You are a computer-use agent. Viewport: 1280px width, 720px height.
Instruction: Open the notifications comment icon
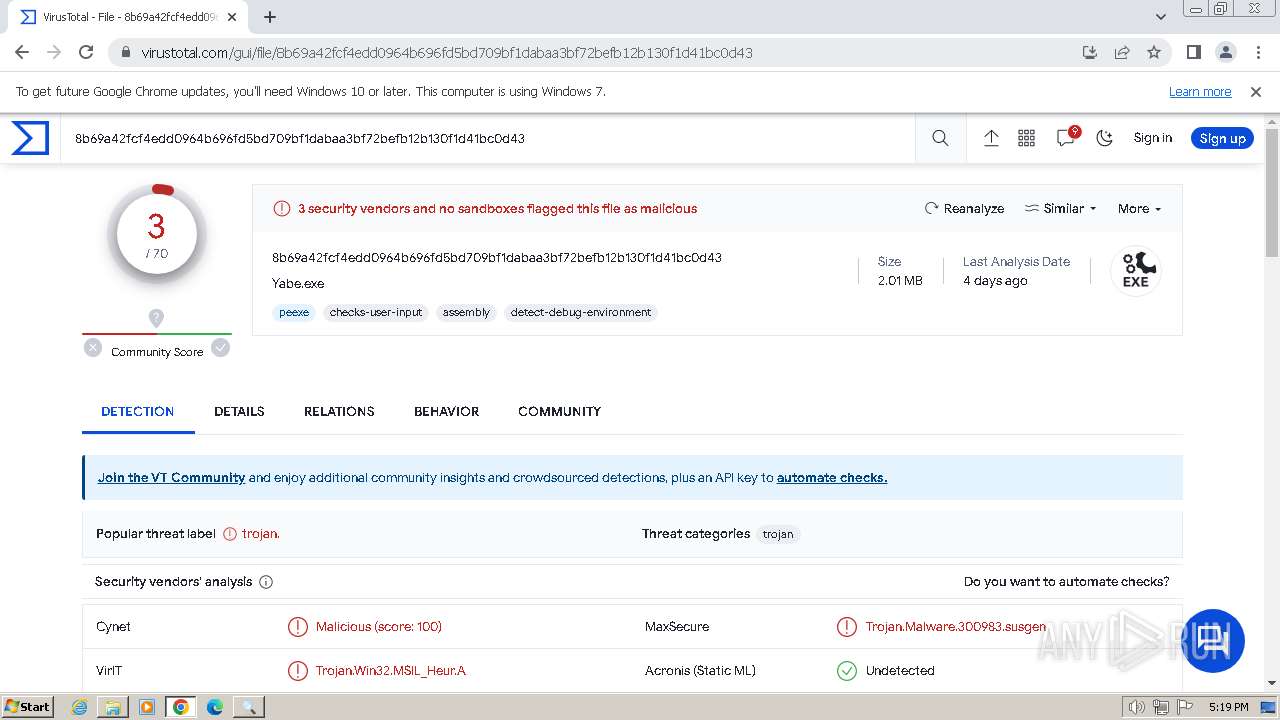[1066, 138]
